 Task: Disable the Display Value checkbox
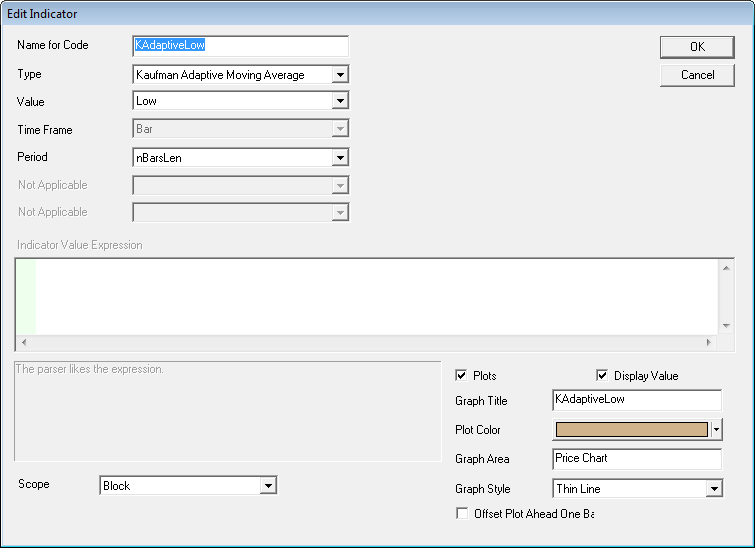click(x=602, y=376)
